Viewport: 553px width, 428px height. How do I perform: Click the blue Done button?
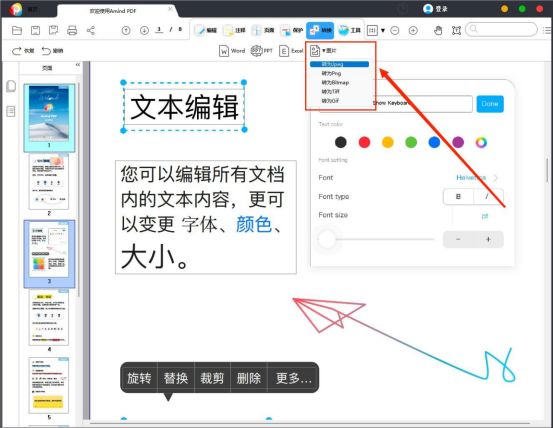[490, 104]
